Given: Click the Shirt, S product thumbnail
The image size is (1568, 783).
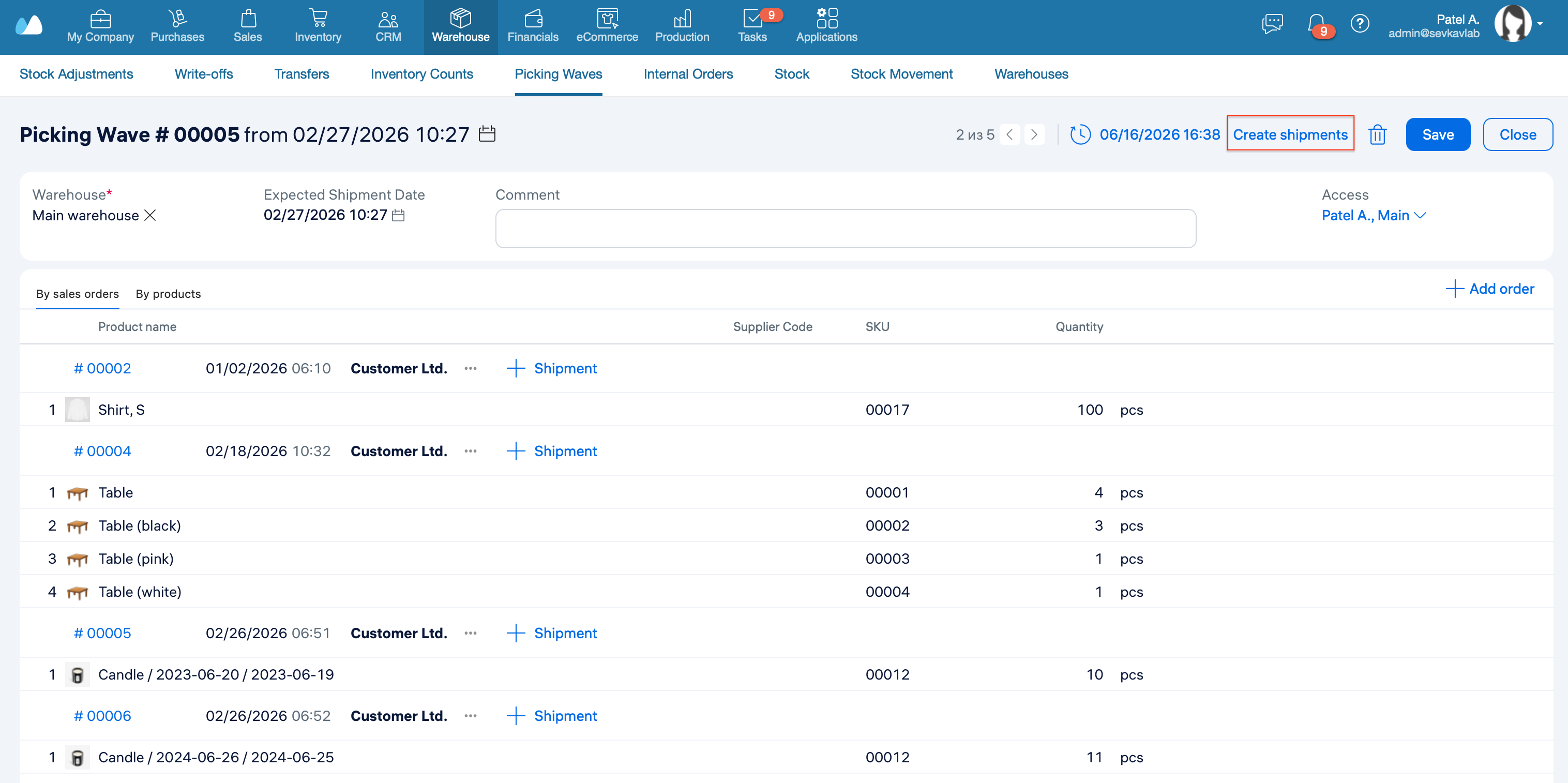Looking at the screenshot, I should pyautogui.click(x=77, y=410).
